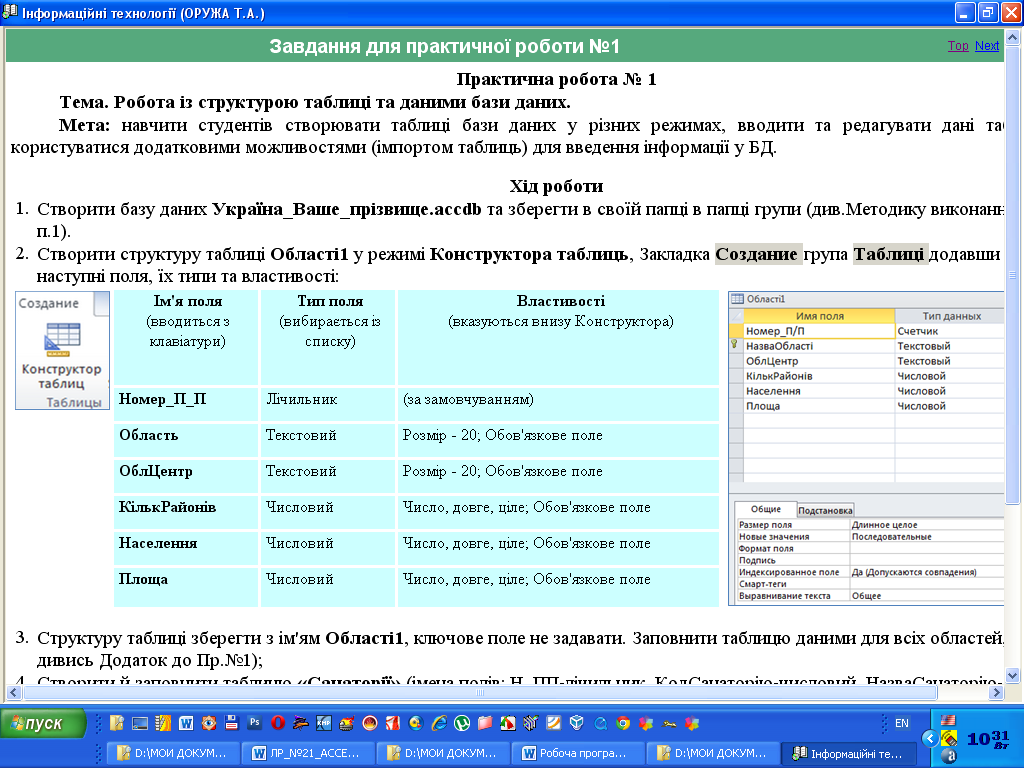Click the Последовательные property value
This screenshot has width=1024, height=768.
891,536
